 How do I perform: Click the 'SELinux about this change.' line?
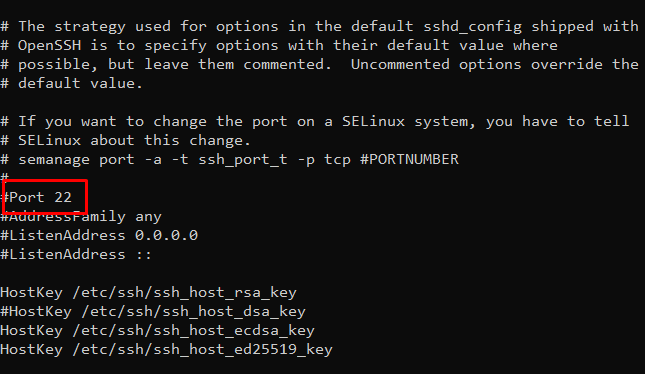(x=125, y=141)
